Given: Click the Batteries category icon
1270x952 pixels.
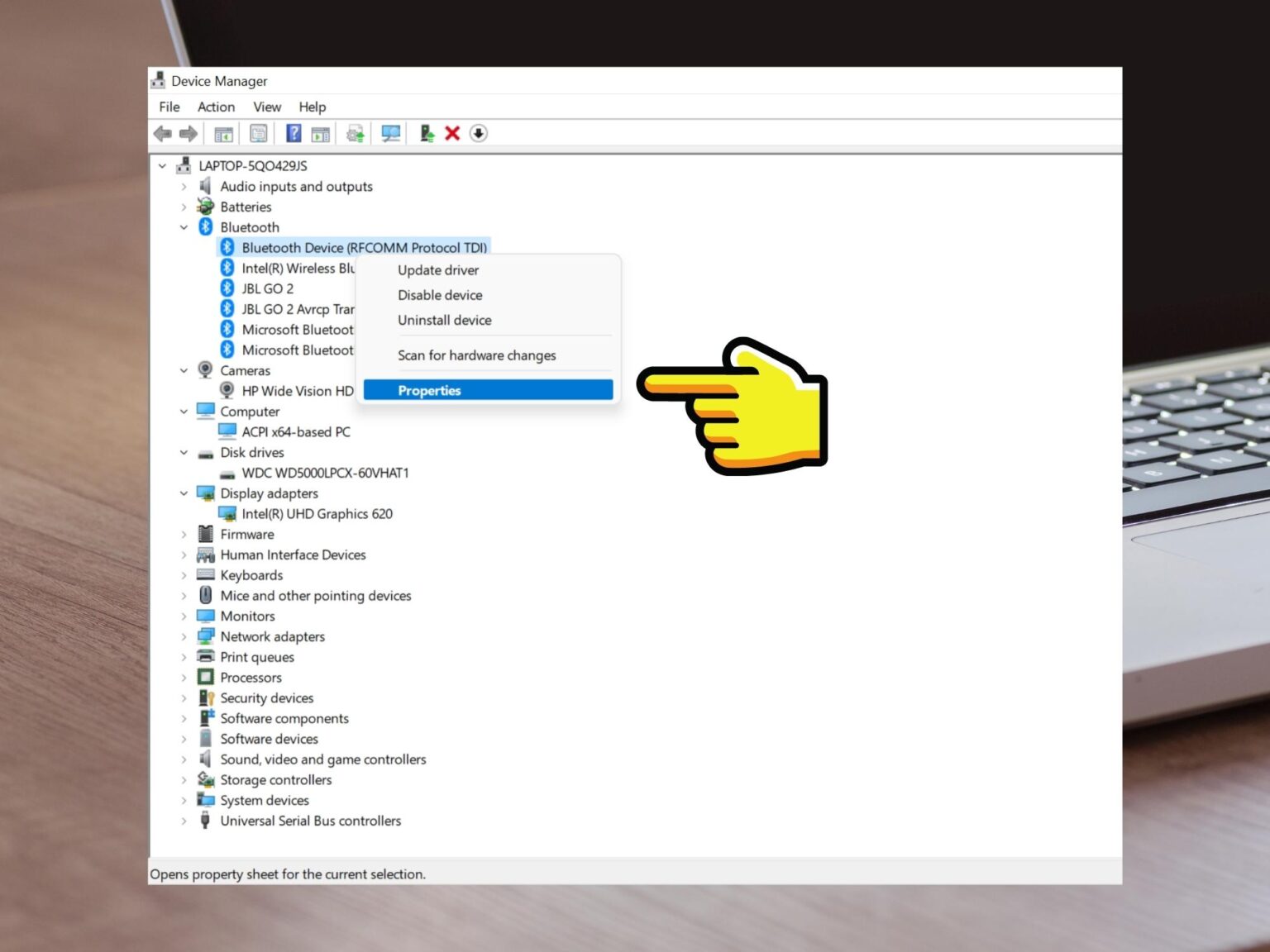Looking at the screenshot, I should 206,207.
